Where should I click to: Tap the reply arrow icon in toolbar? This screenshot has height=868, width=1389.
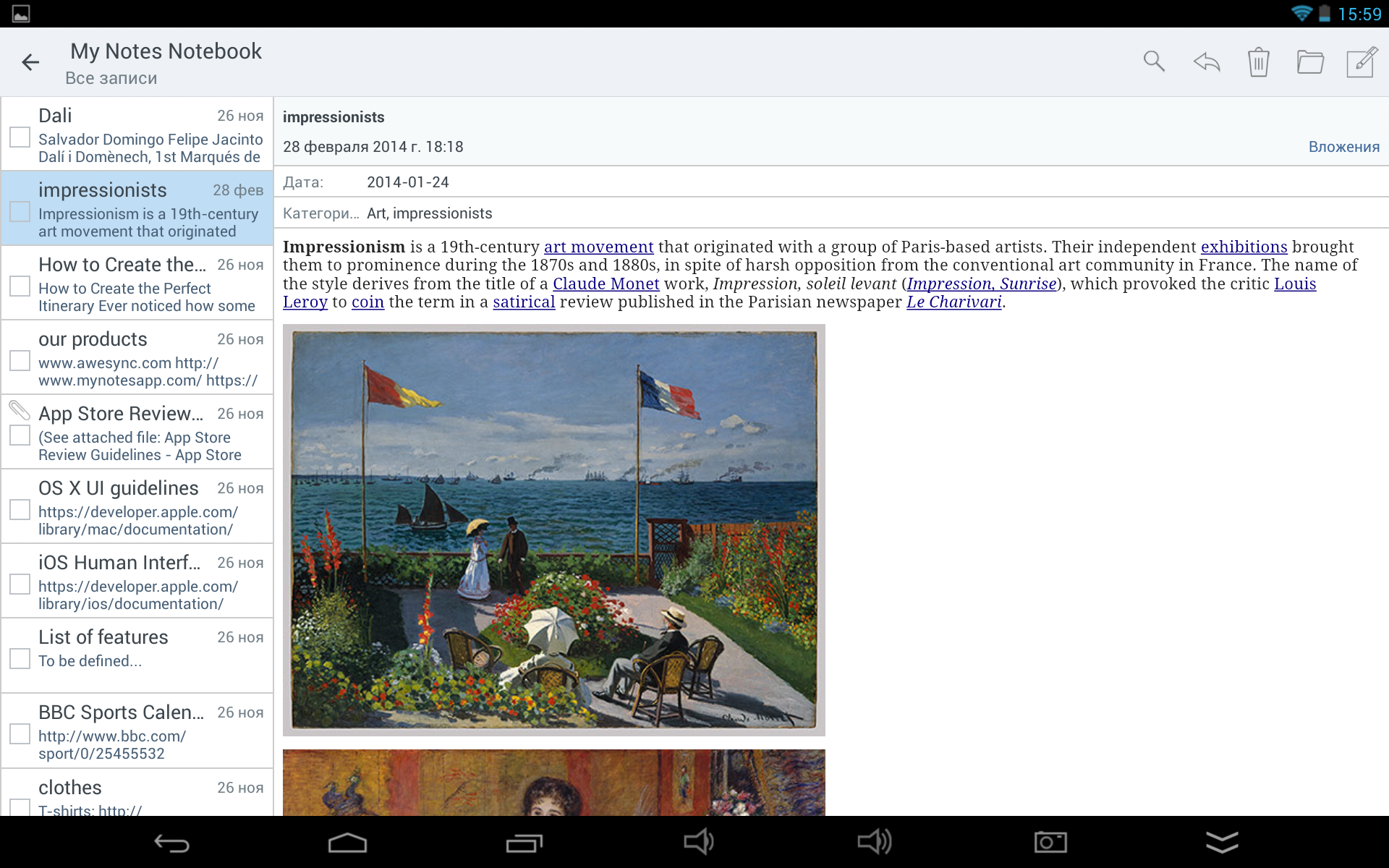[x=1207, y=62]
